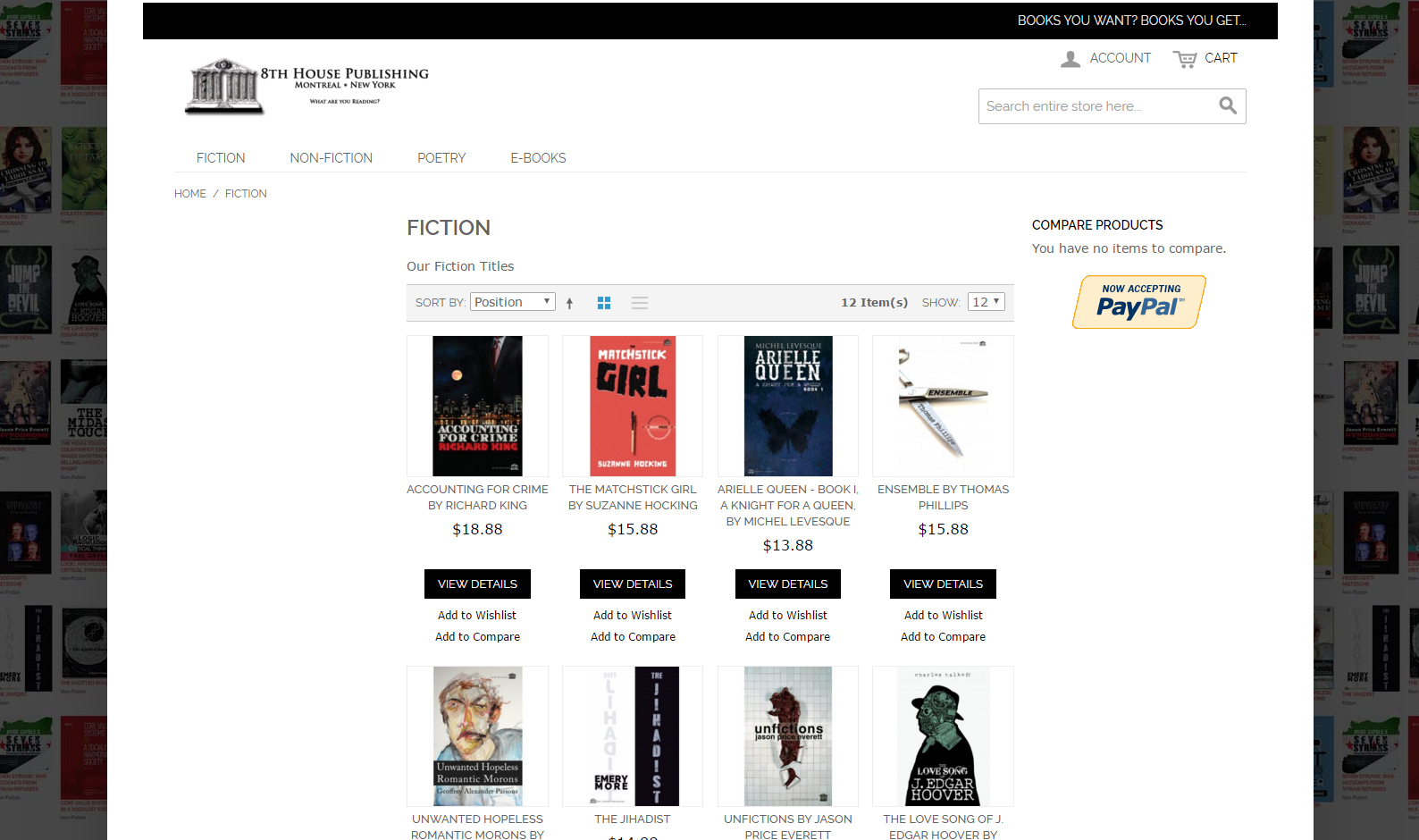This screenshot has width=1419, height=840.
Task: Click Unwanted Hopeless Romantic Morons title
Action: click(x=477, y=827)
